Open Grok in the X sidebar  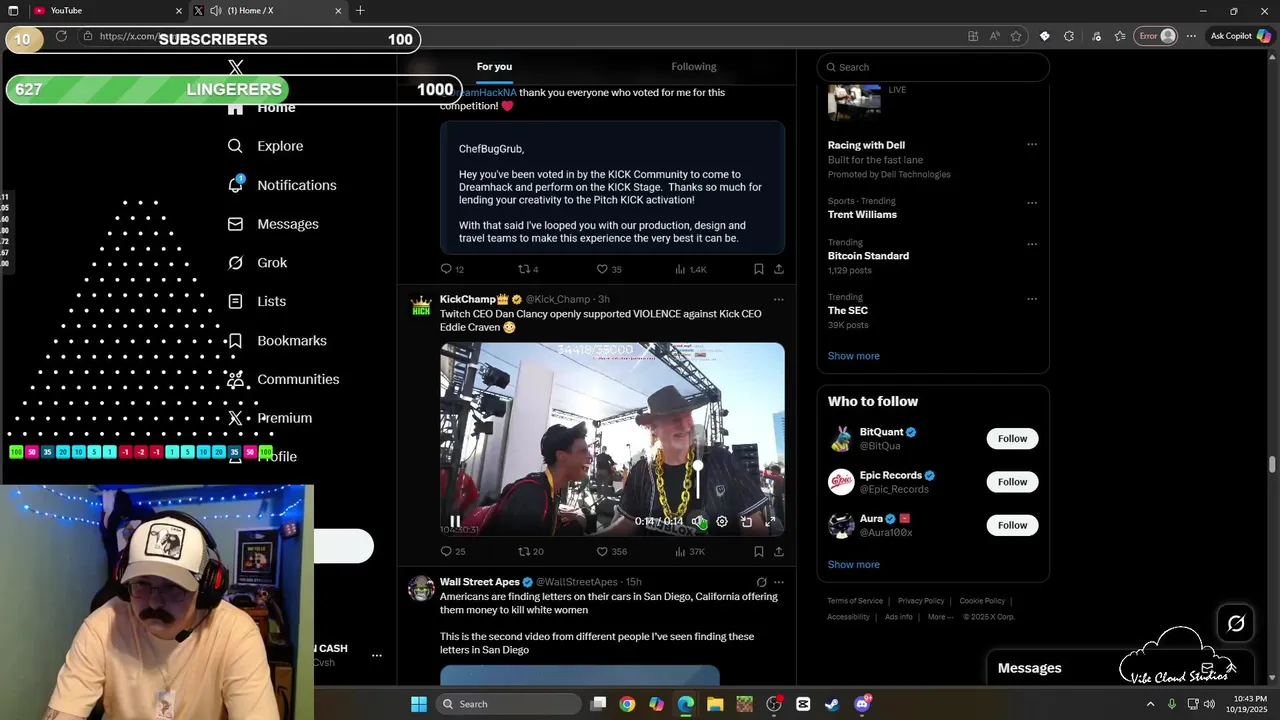[257, 263]
